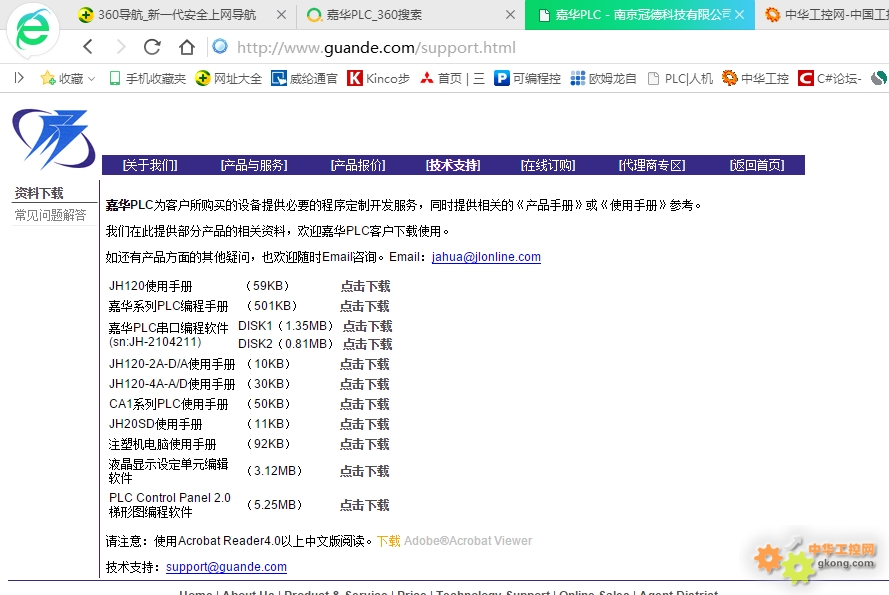Download JH120-2A-D/A使用手册 (10KB)
The width and height of the screenshot is (889, 595).
click(x=365, y=364)
